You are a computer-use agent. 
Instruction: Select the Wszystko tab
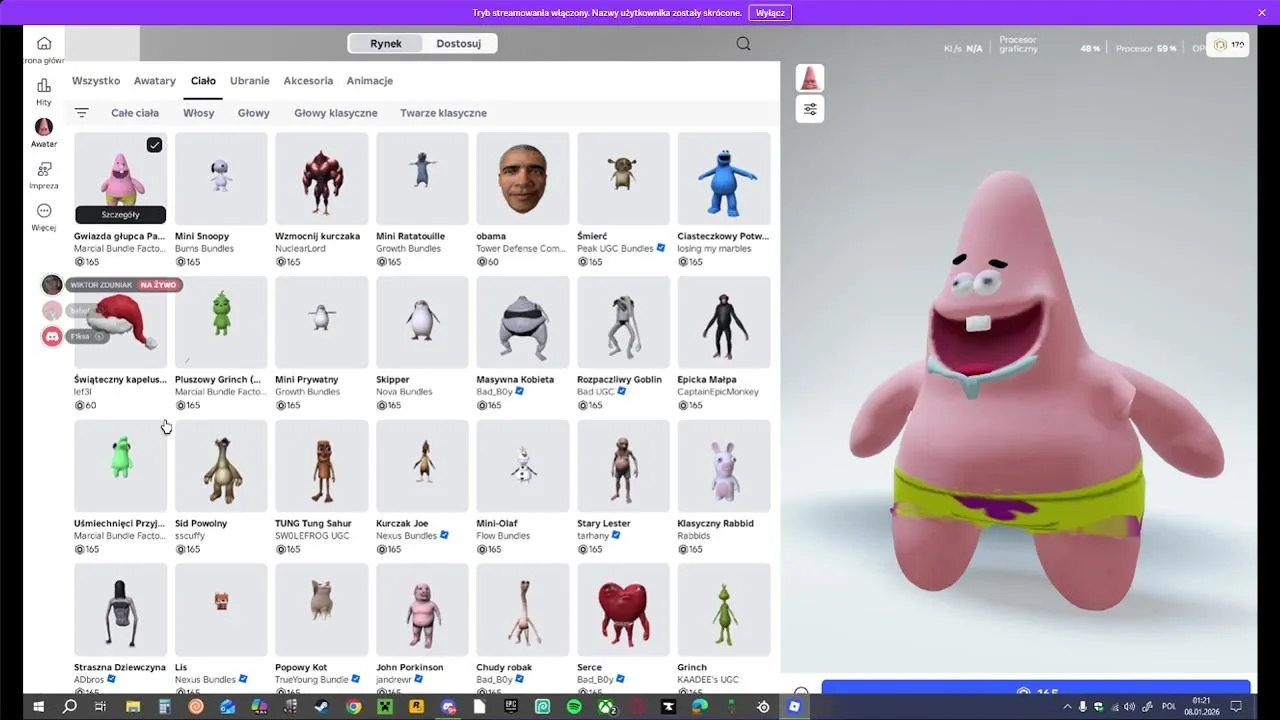pyautogui.click(x=96, y=81)
